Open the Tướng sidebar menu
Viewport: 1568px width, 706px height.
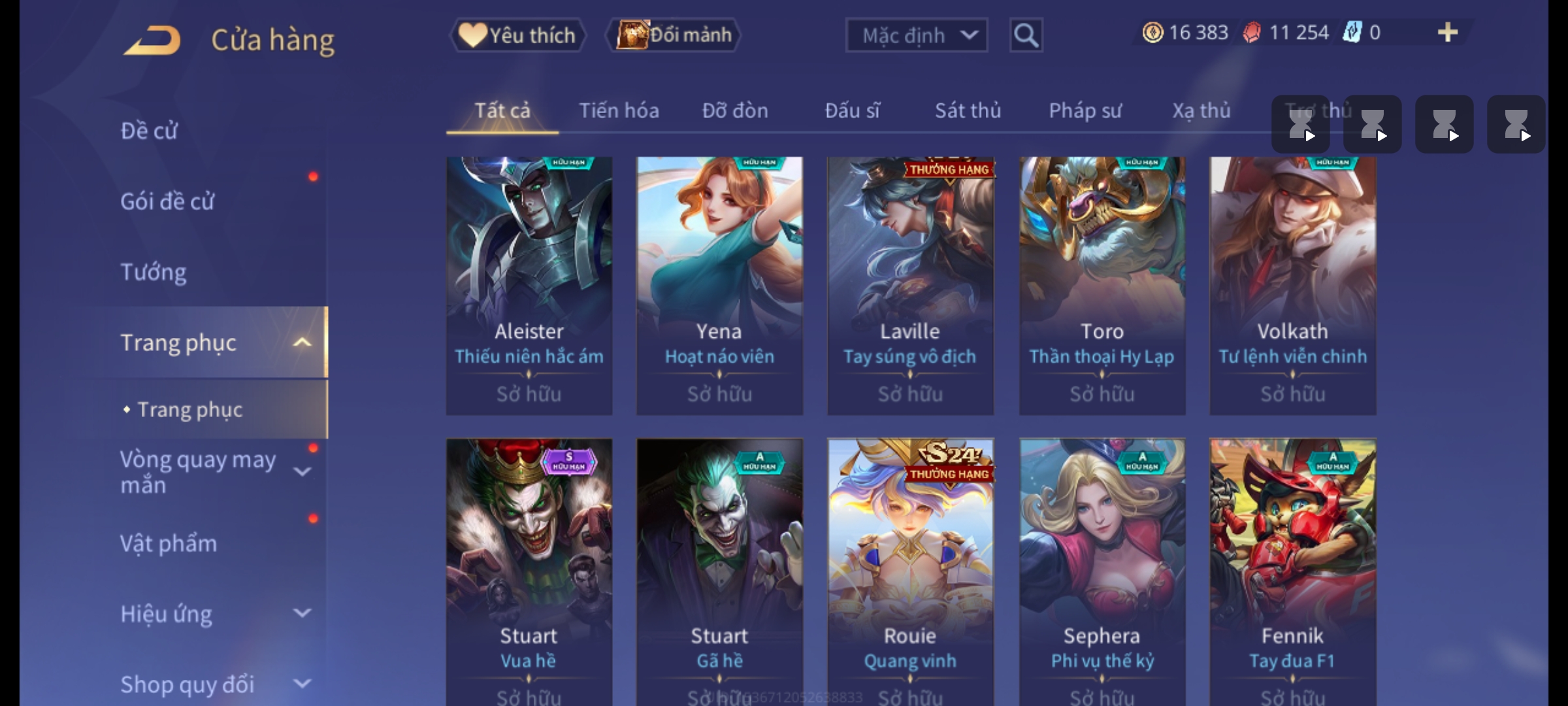coord(154,272)
